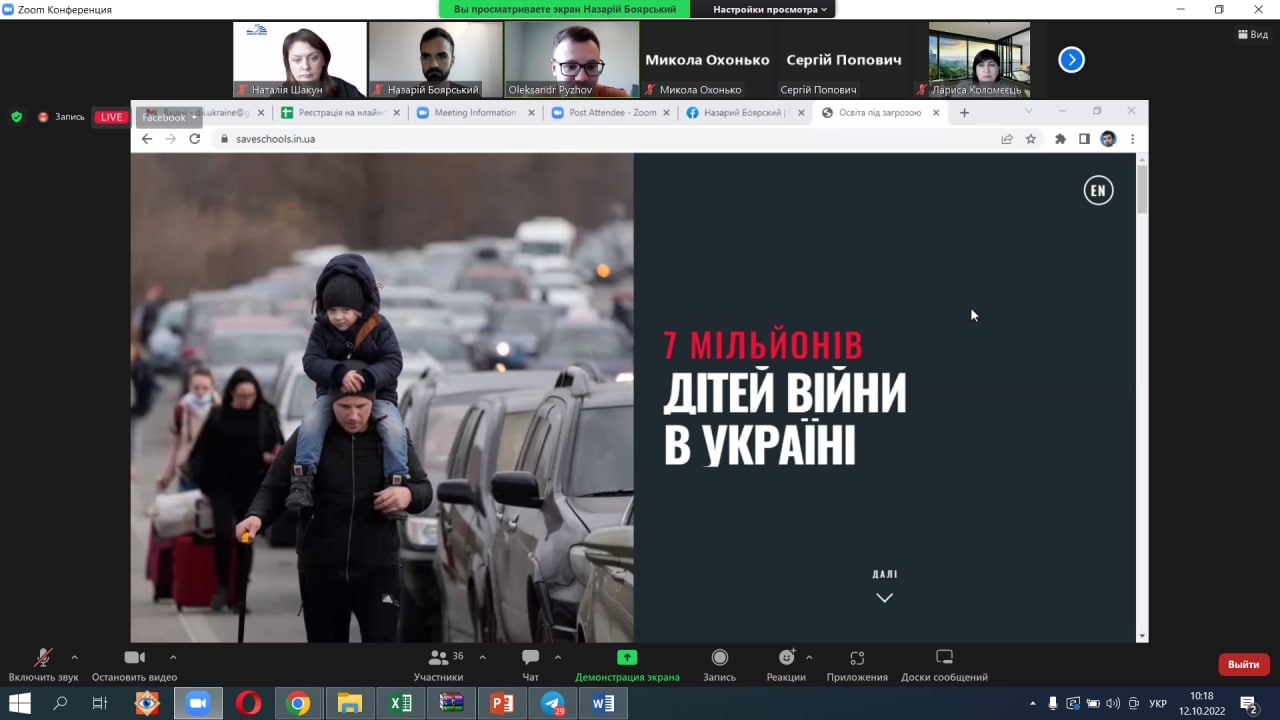Image resolution: width=1280 pixels, height=720 pixels.
Task: Open Настройки просмотра view options dropdown
Action: pyautogui.click(x=770, y=9)
